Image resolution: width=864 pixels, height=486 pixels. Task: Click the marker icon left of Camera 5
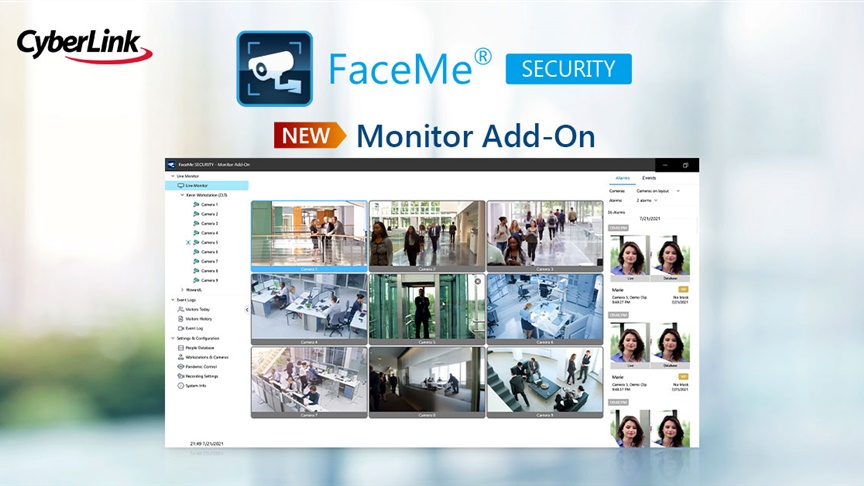pyautogui.click(x=188, y=242)
